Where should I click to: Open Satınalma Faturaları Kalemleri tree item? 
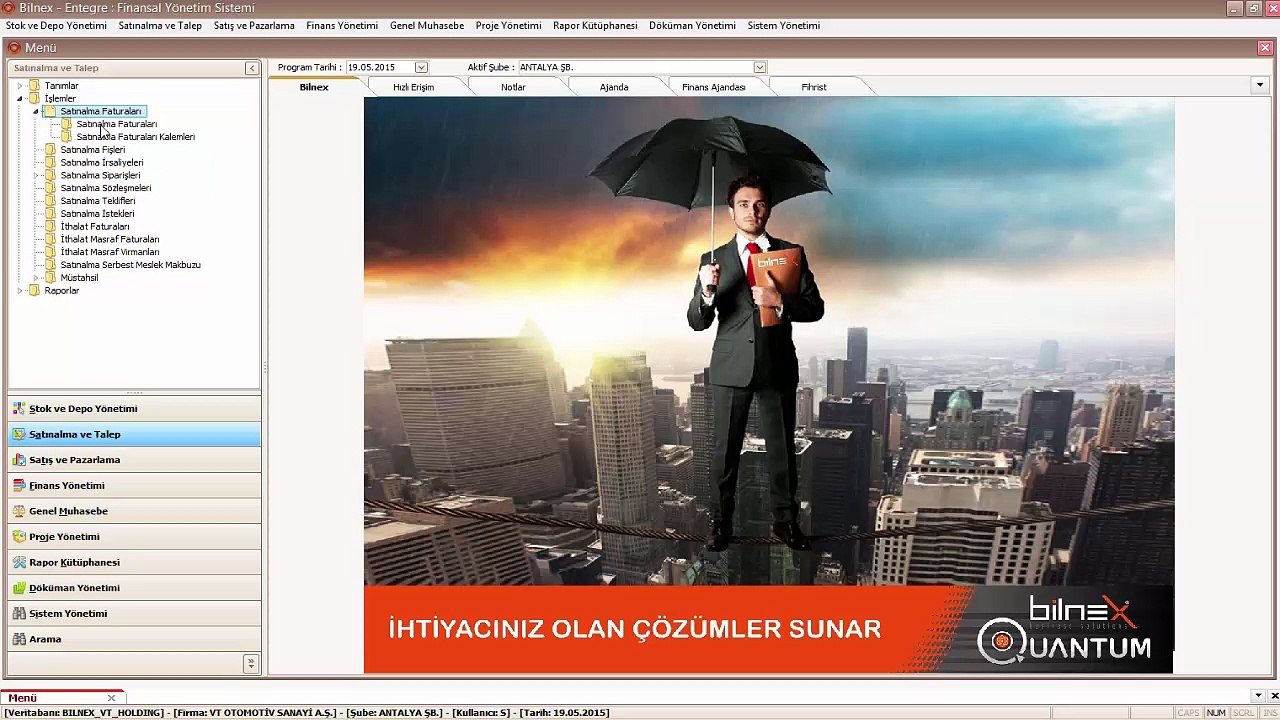tap(135, 137)
